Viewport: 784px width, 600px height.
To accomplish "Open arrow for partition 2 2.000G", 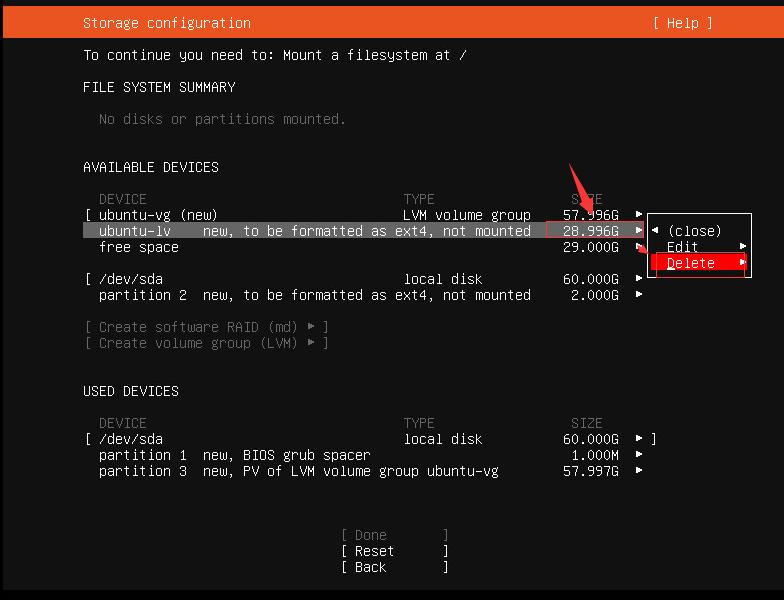I will tap(639, 295).
